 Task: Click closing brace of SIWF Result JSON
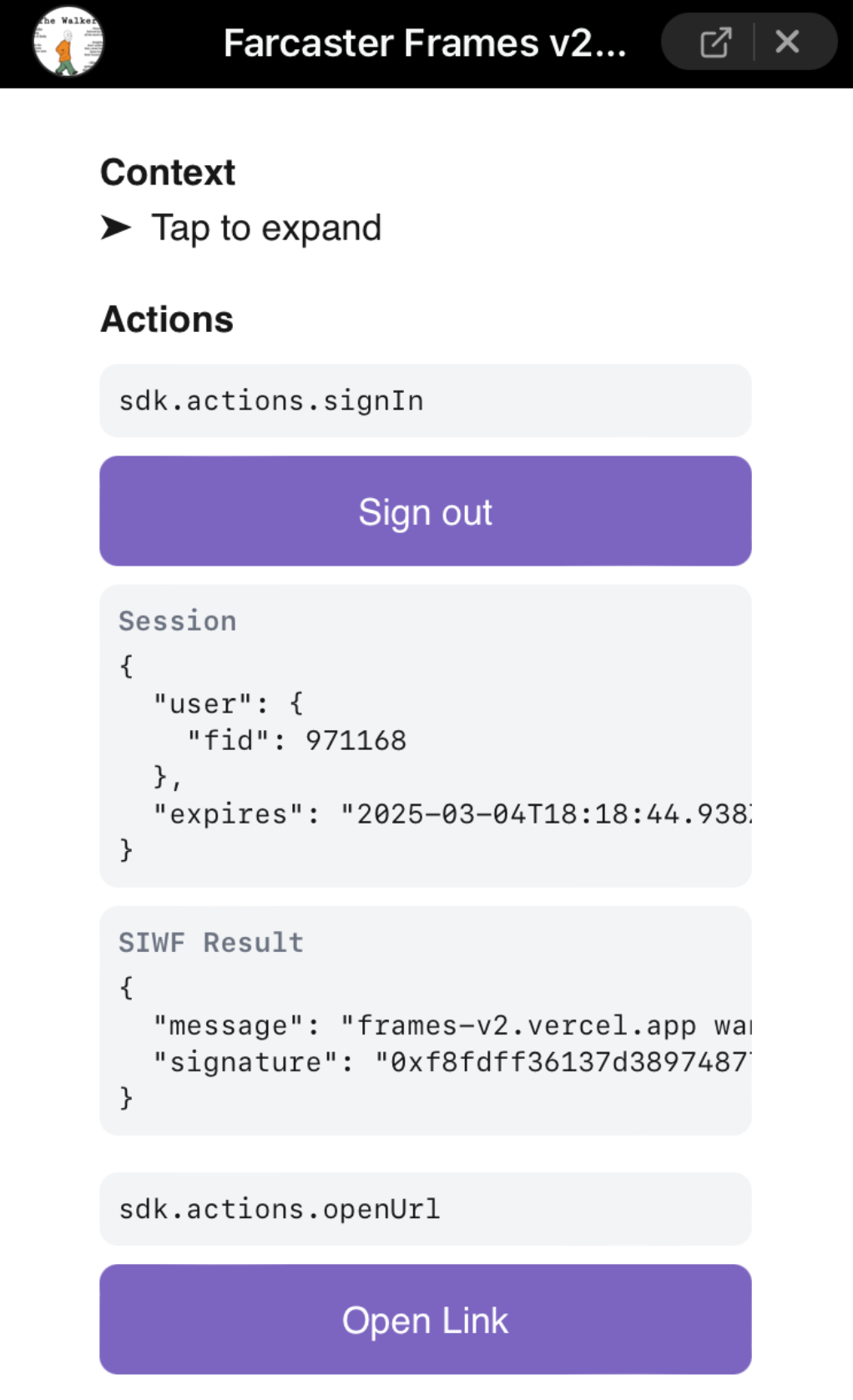click(126, 1098)
